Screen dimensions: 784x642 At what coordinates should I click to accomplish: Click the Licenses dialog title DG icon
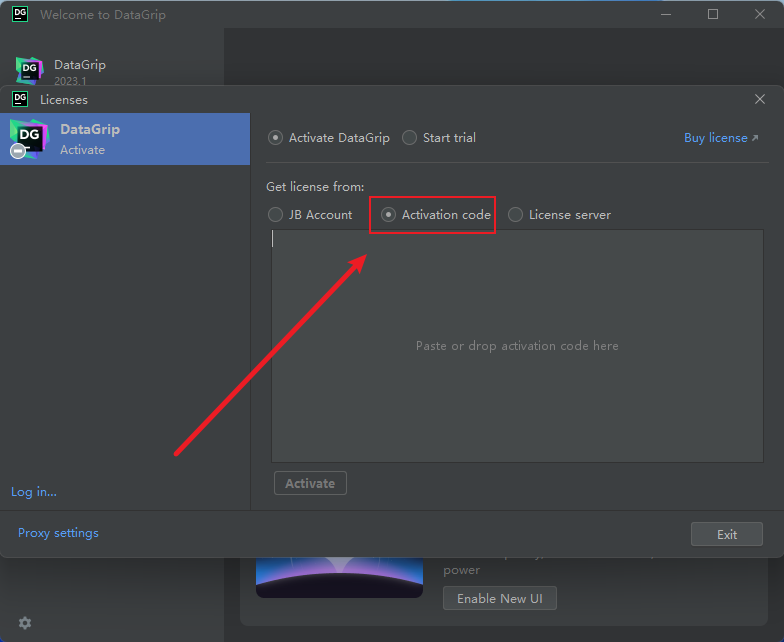(x=20, y=99)
